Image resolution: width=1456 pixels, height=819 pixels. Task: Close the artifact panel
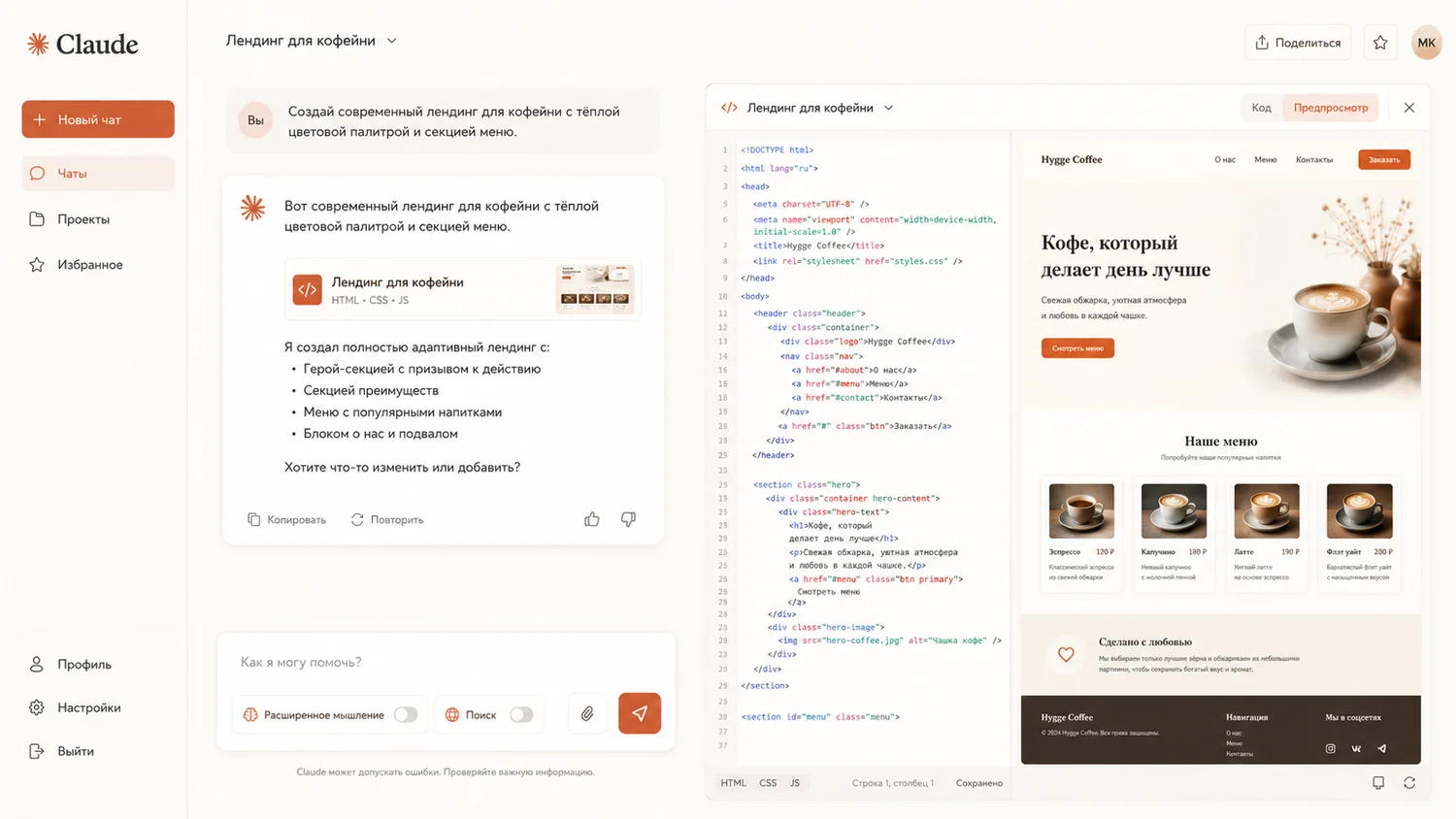[x=1409, y=108]
